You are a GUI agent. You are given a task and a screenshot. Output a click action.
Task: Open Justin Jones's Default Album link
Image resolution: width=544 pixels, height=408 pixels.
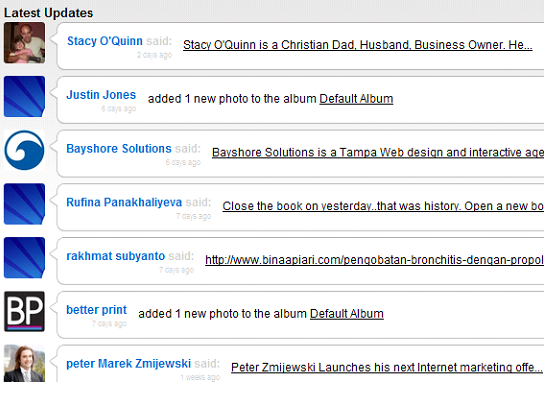click(x=356, y=99)
